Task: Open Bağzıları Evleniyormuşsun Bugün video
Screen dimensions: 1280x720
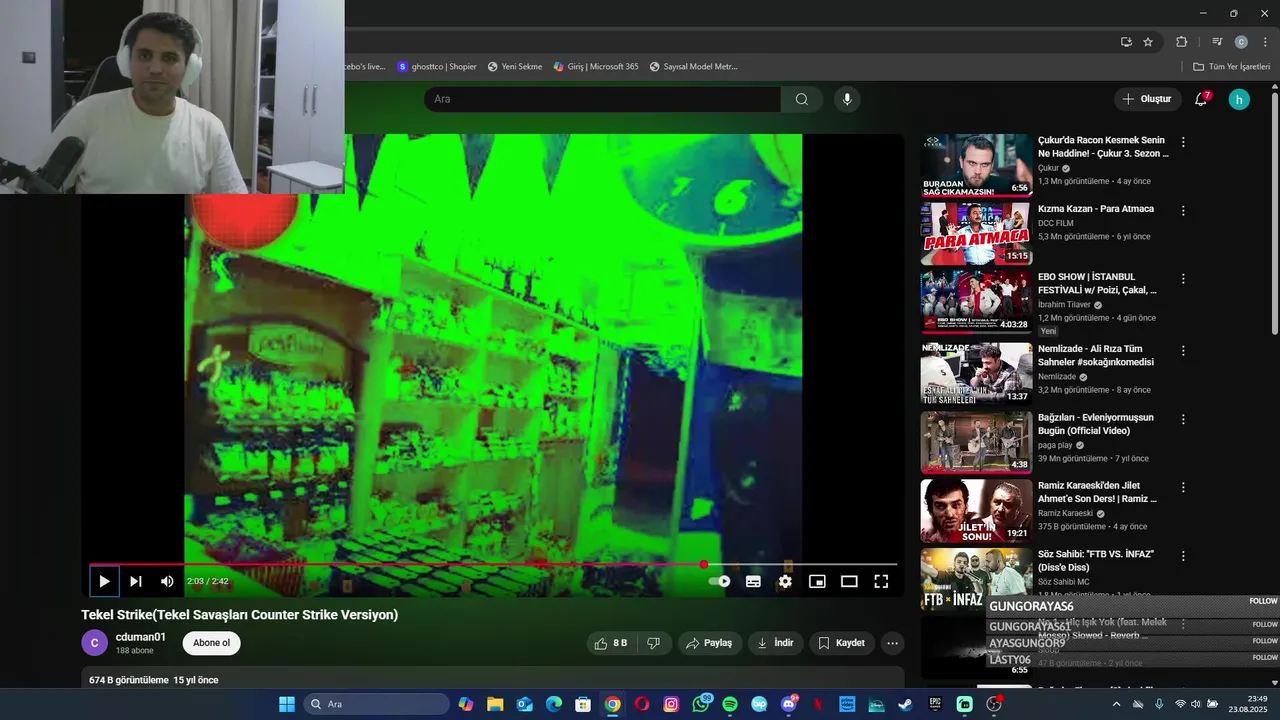Action: 1096,424
